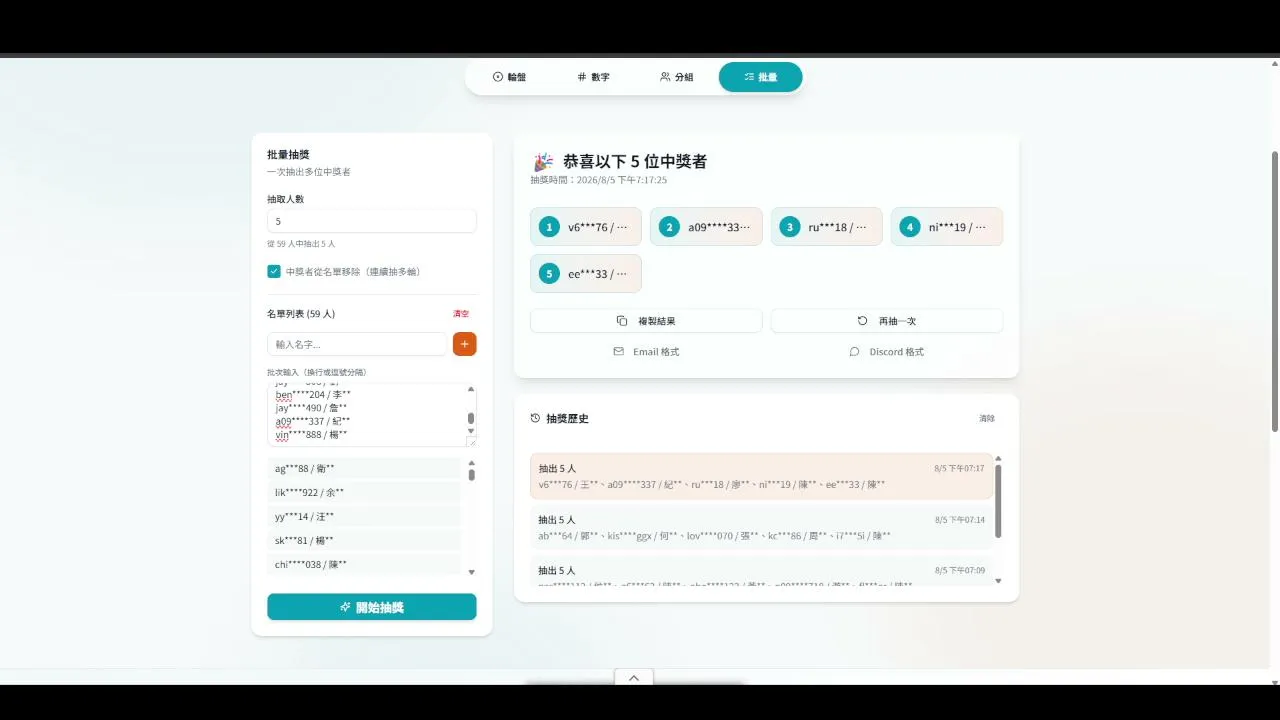Click the name list scroll-down arrow
Image resolution: width=1280 pixels, height=720 pixels.
(472, 572)
